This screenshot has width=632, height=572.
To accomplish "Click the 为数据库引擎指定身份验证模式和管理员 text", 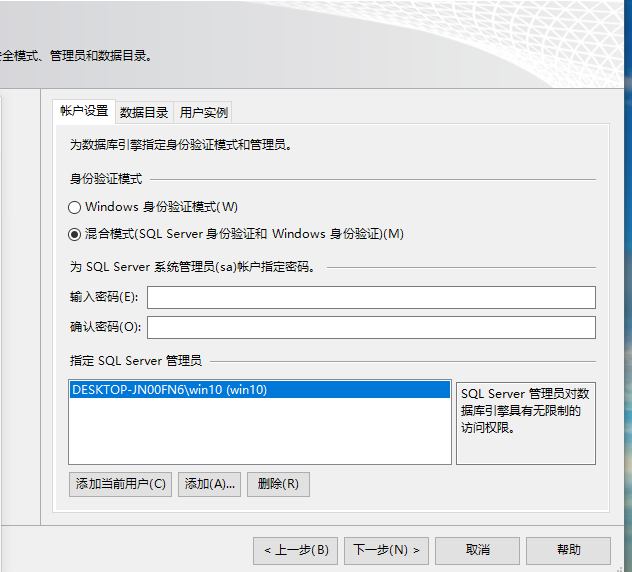I will 181,145.
